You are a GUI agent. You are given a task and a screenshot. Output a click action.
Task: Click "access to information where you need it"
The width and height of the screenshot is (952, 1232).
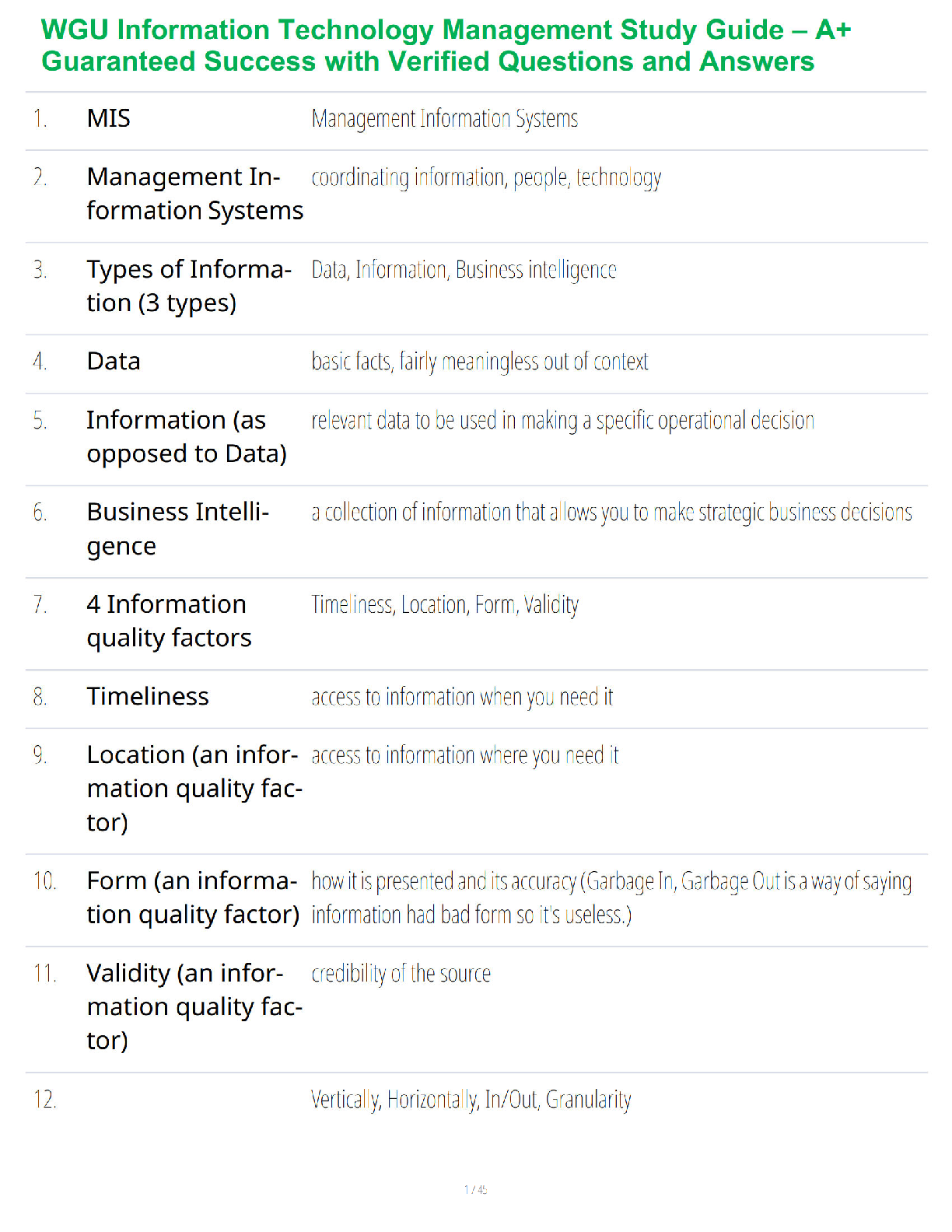point(464,755)
